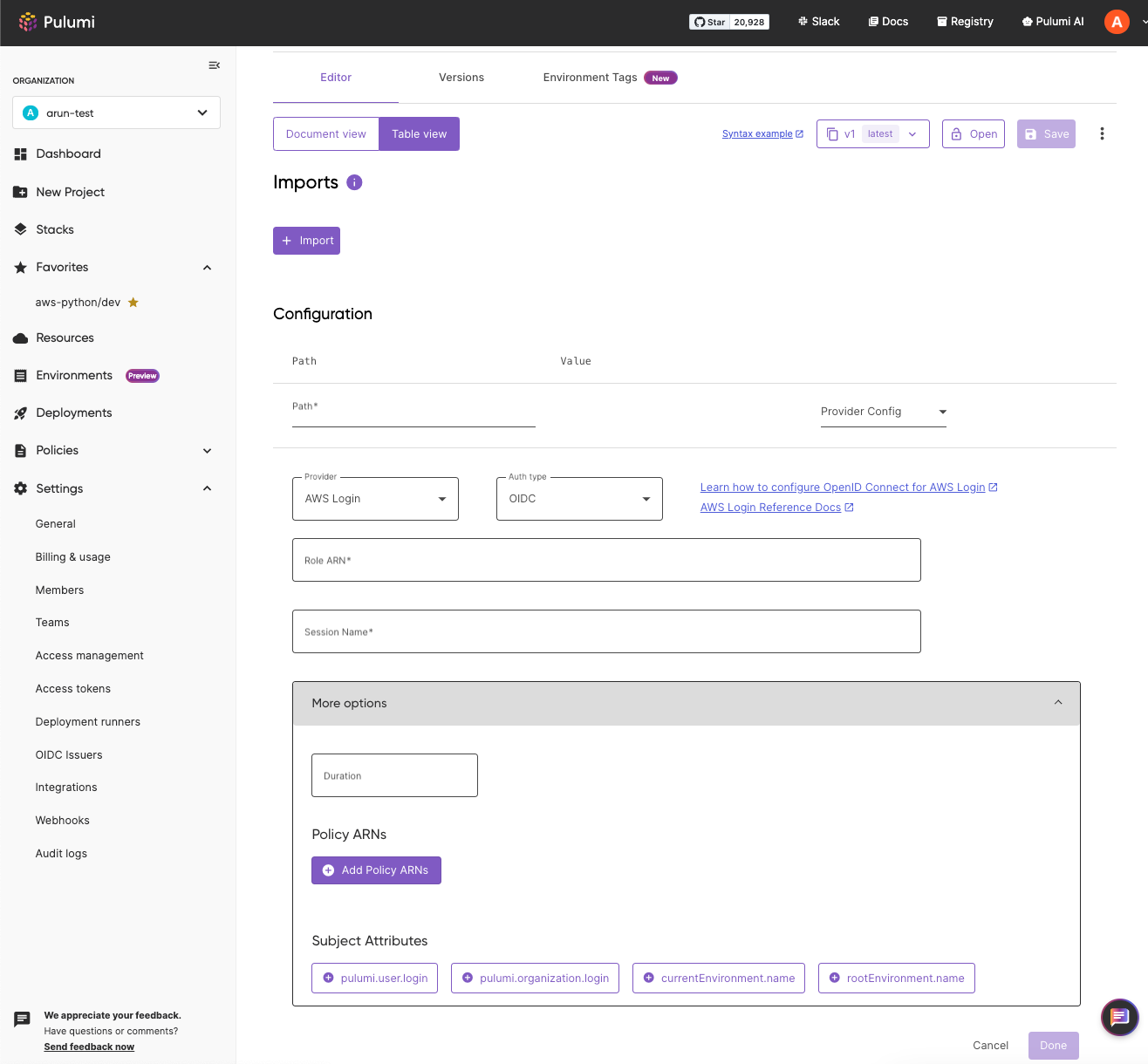1148x1064 pixels.
Task: Open the Syntax example link
Action: (x=762, y=134)
